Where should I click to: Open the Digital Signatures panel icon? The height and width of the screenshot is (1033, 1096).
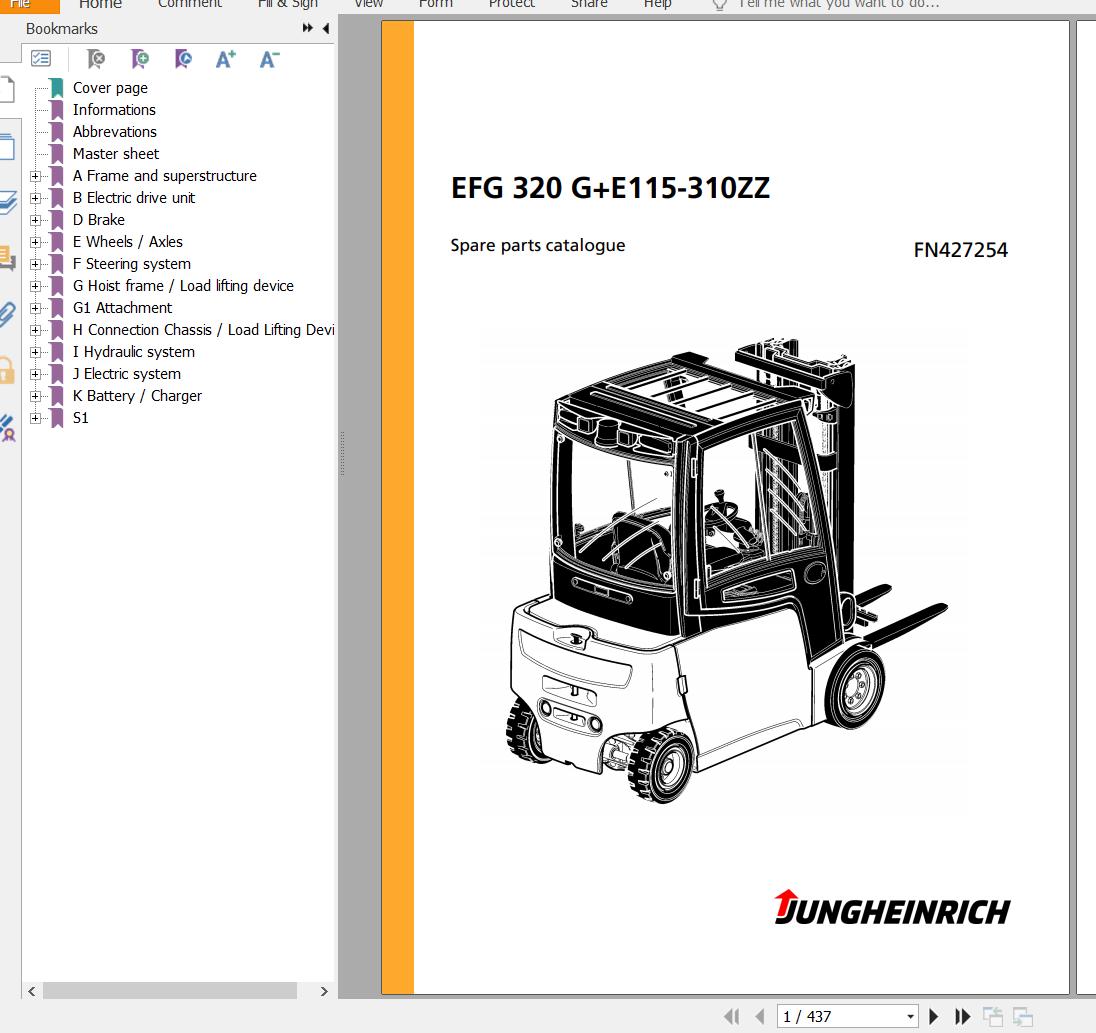click(x=7, y=427)
